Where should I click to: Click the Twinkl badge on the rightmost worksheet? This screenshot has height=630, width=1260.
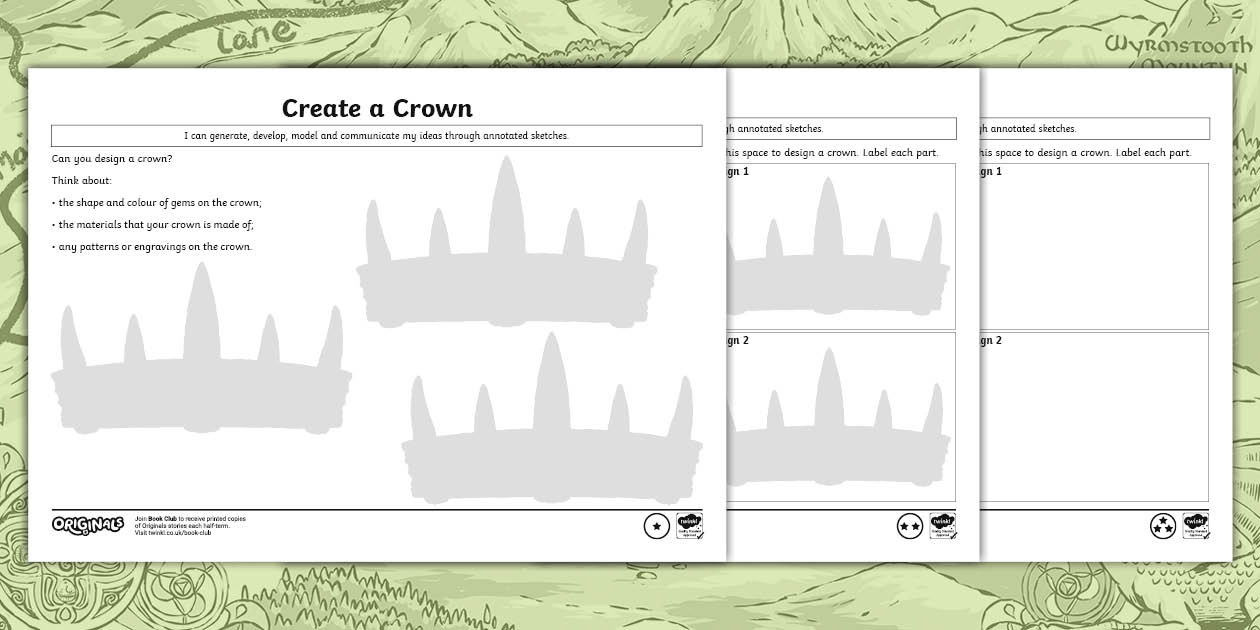pos(1195,525)
